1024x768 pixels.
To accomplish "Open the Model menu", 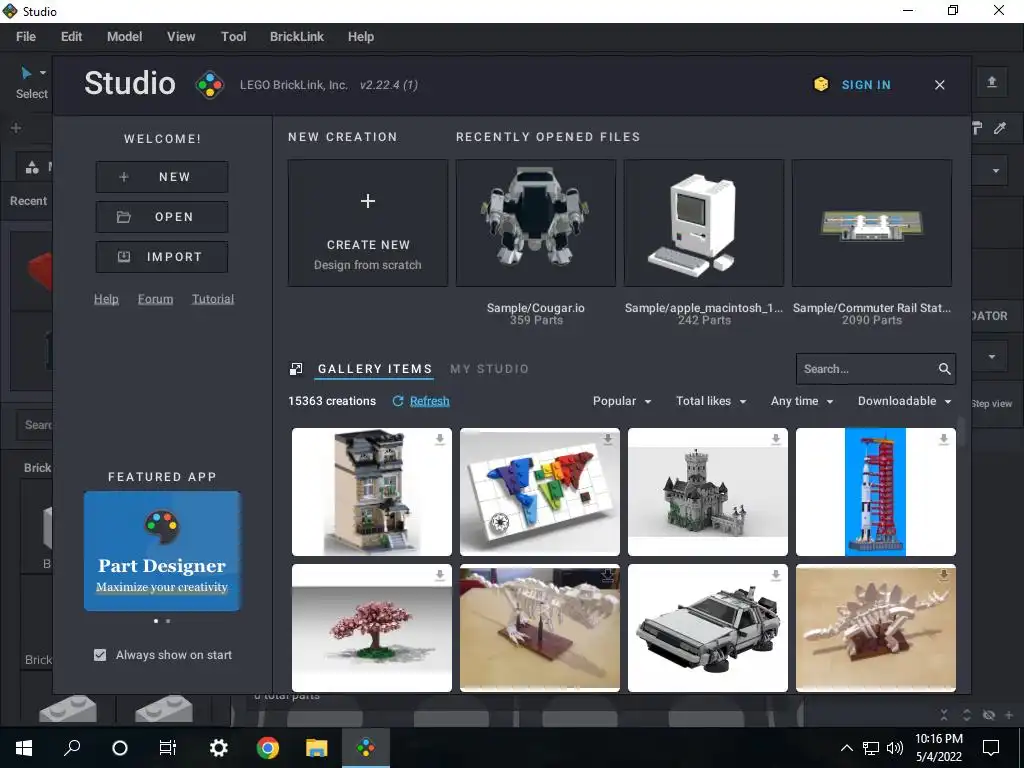I will point(125,37).
